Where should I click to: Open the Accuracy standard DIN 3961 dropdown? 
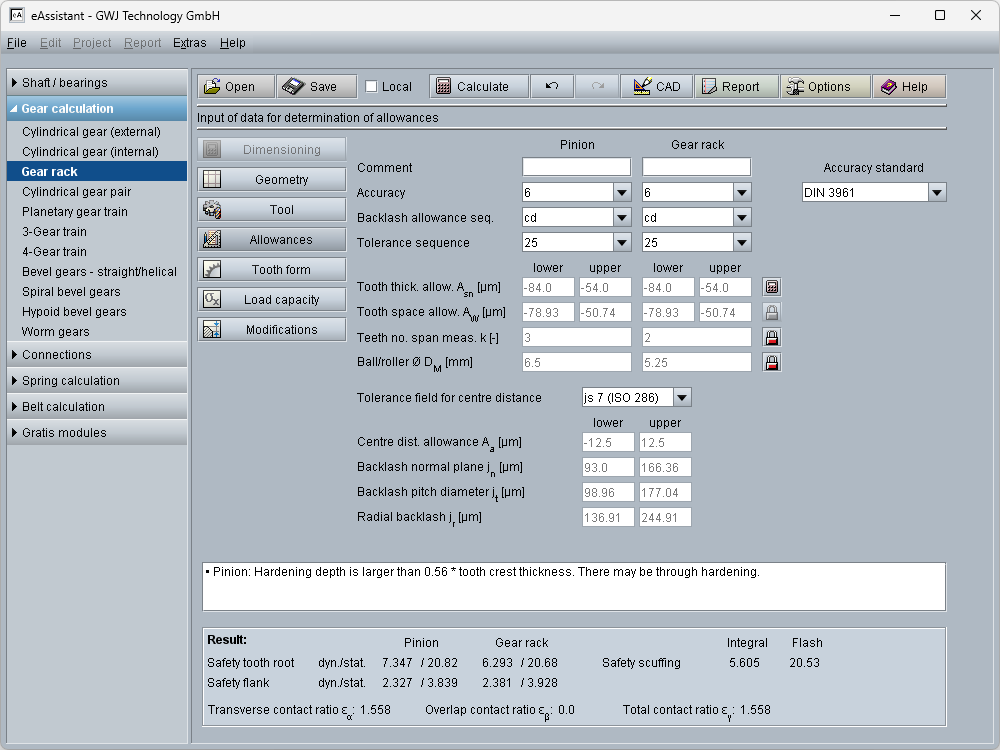[936, 192]
